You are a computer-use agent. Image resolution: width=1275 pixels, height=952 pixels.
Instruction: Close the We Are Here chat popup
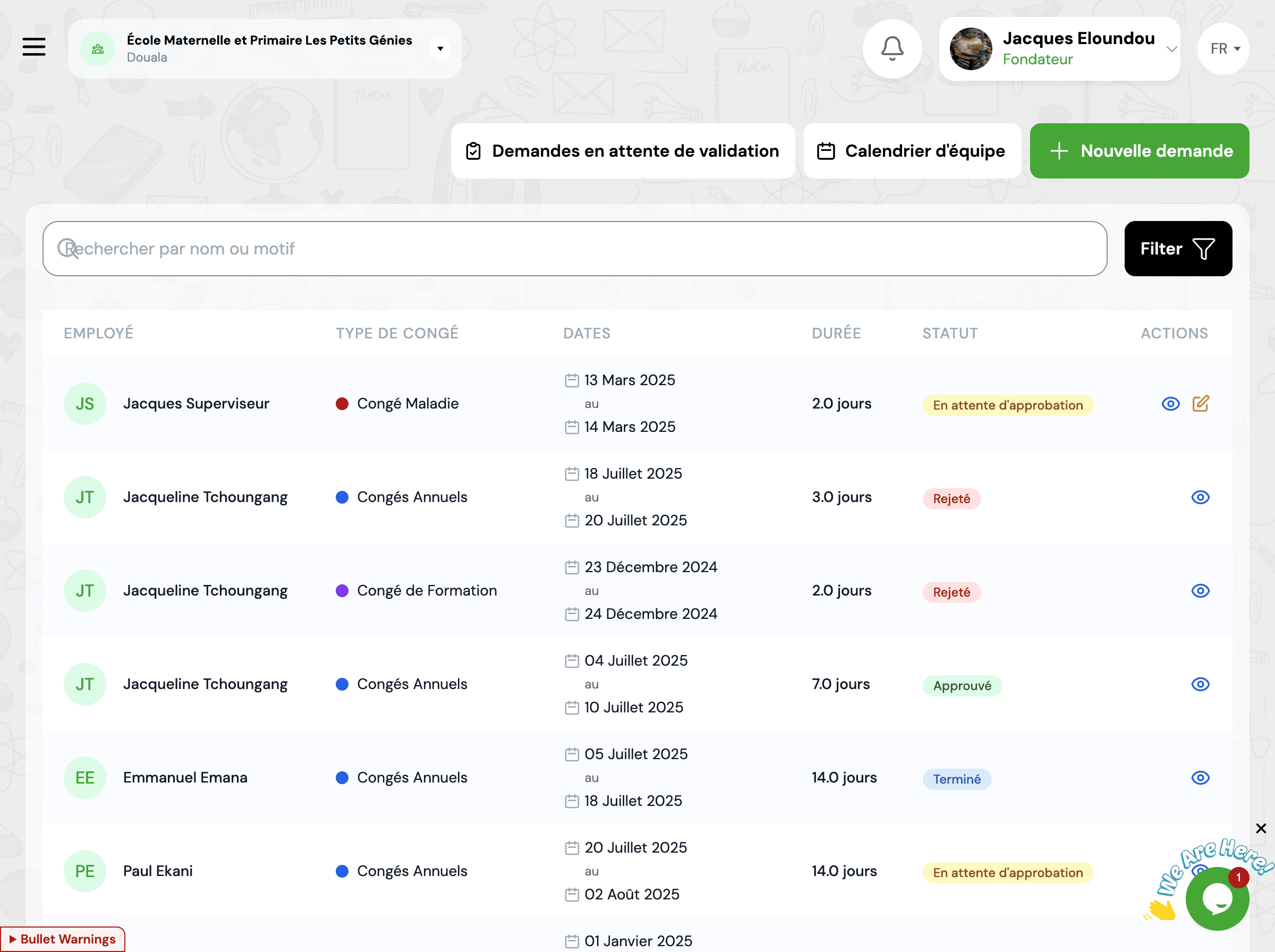click(x=1261, y=828)
